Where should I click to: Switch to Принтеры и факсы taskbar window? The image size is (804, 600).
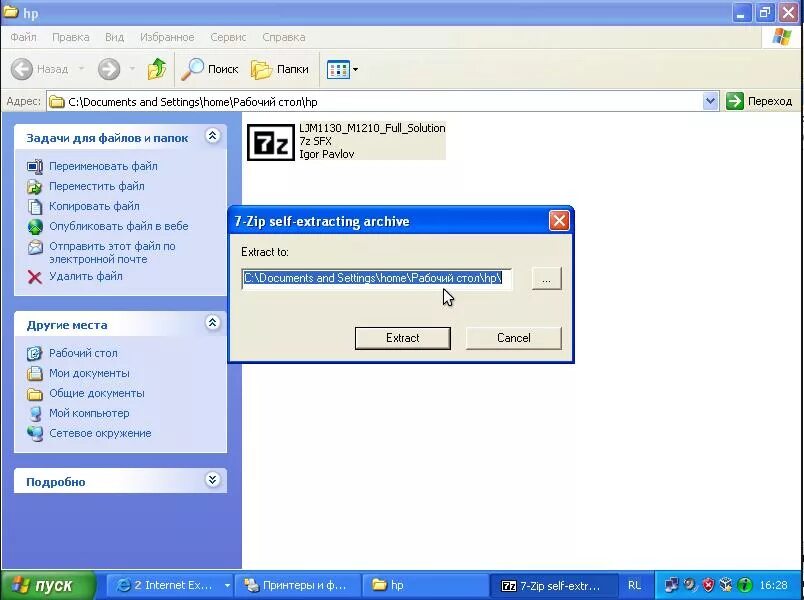[x=298, y=585]
